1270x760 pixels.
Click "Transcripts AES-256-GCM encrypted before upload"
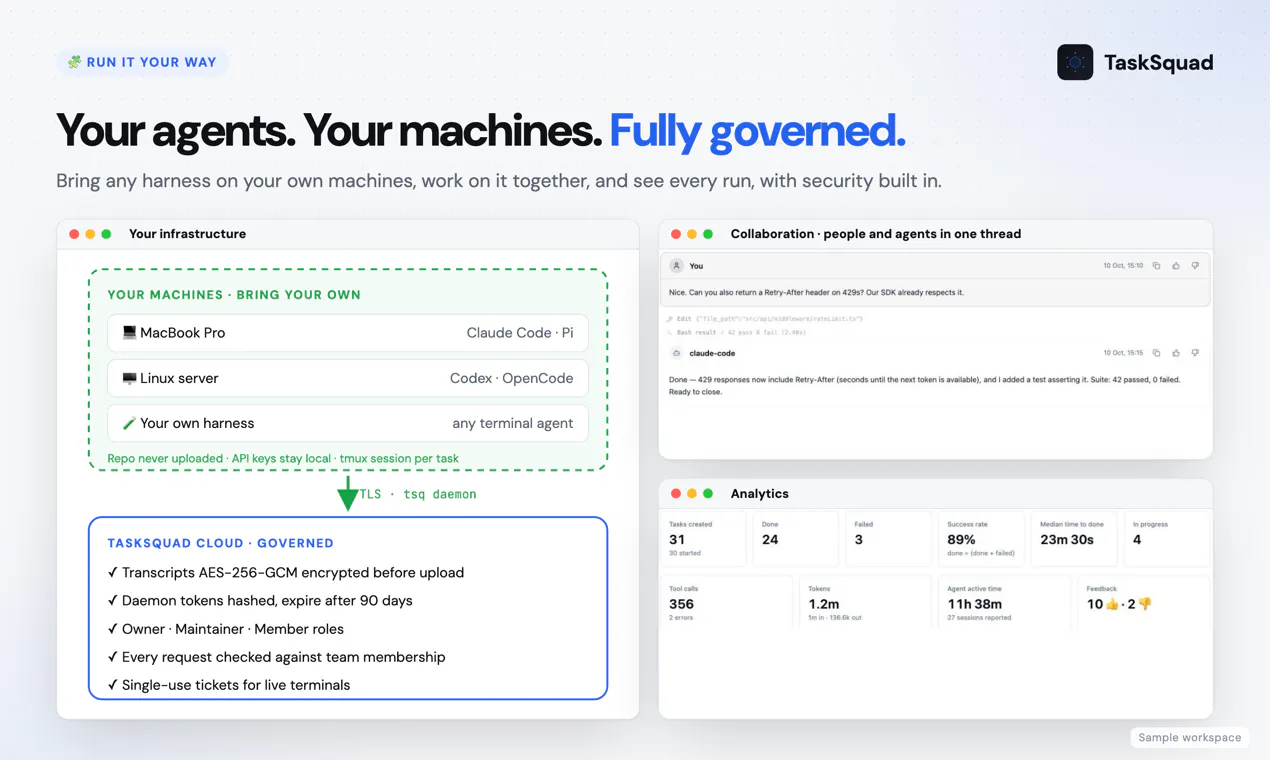point(293,573)
